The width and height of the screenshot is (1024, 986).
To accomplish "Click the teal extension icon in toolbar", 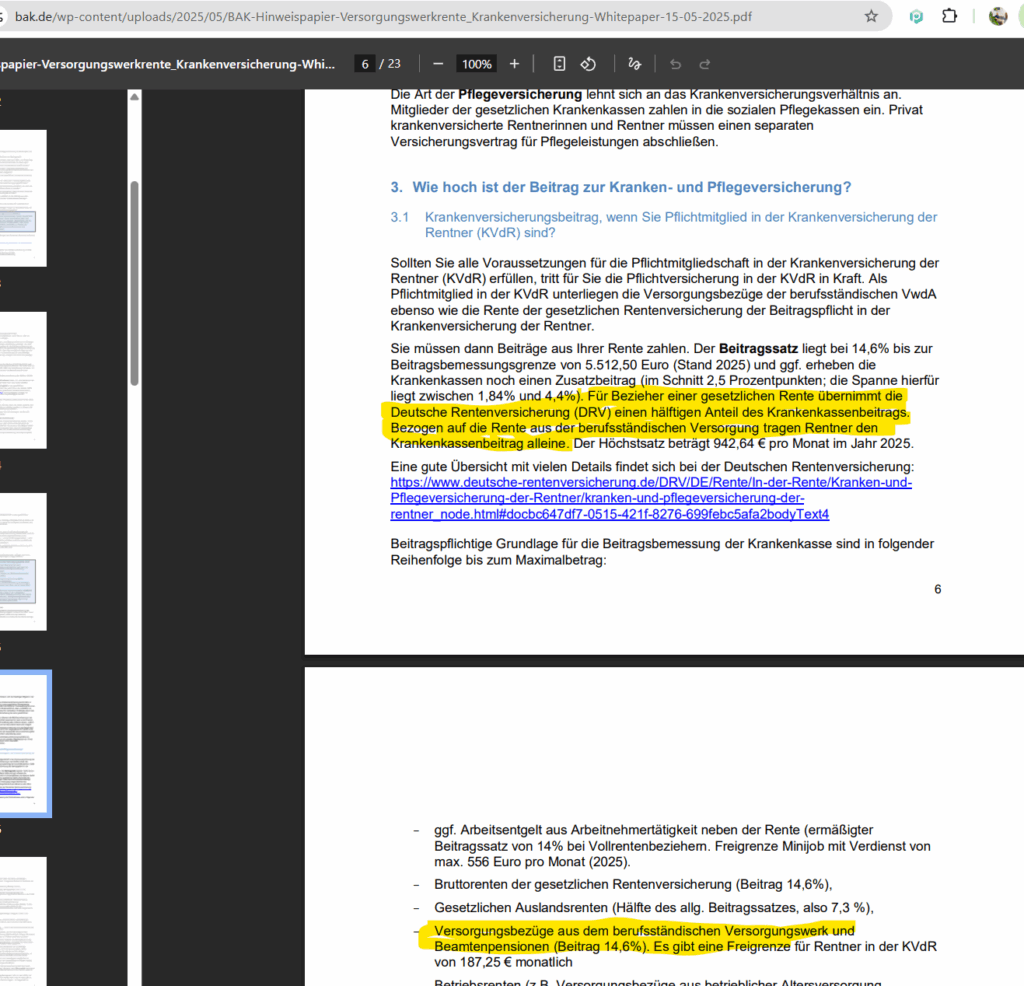I will 916,17.
